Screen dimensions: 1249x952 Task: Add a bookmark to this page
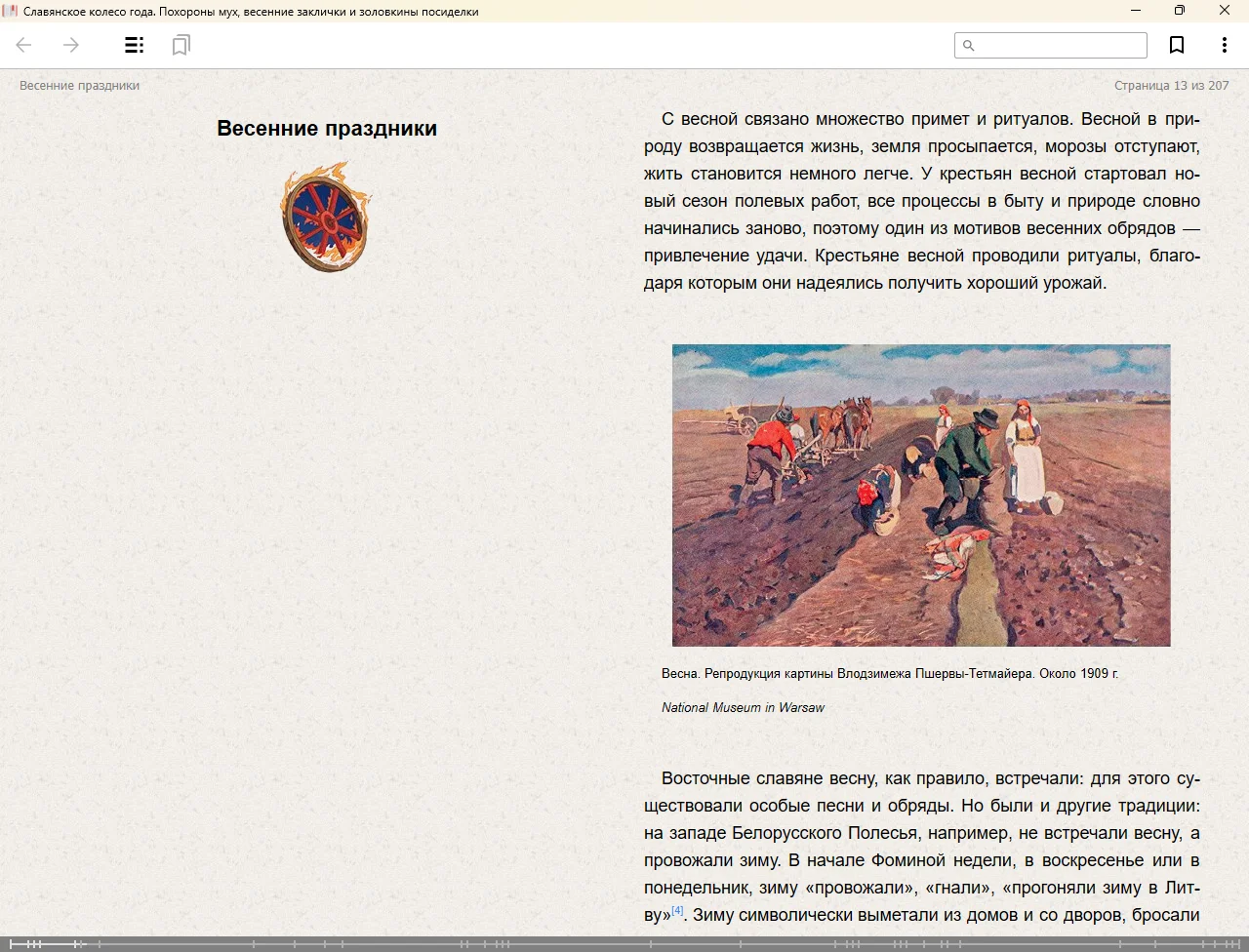[1177, 45]
